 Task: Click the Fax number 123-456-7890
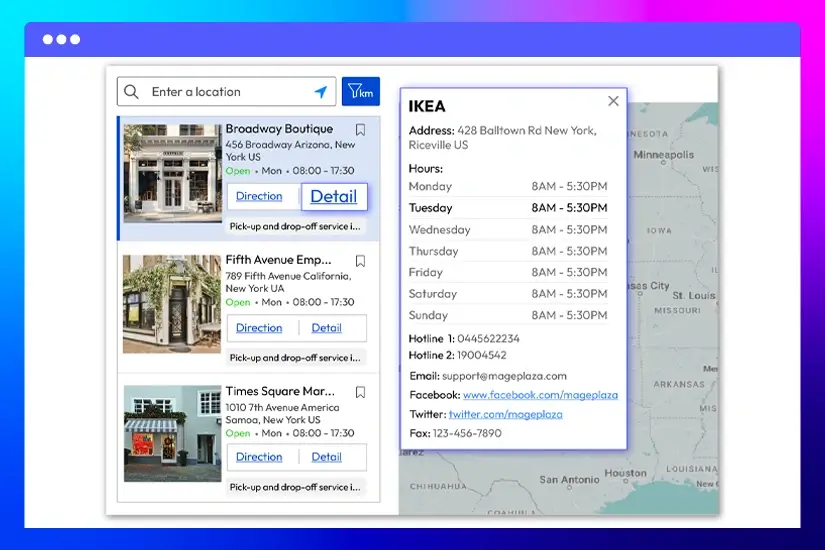tap(467, 433)
